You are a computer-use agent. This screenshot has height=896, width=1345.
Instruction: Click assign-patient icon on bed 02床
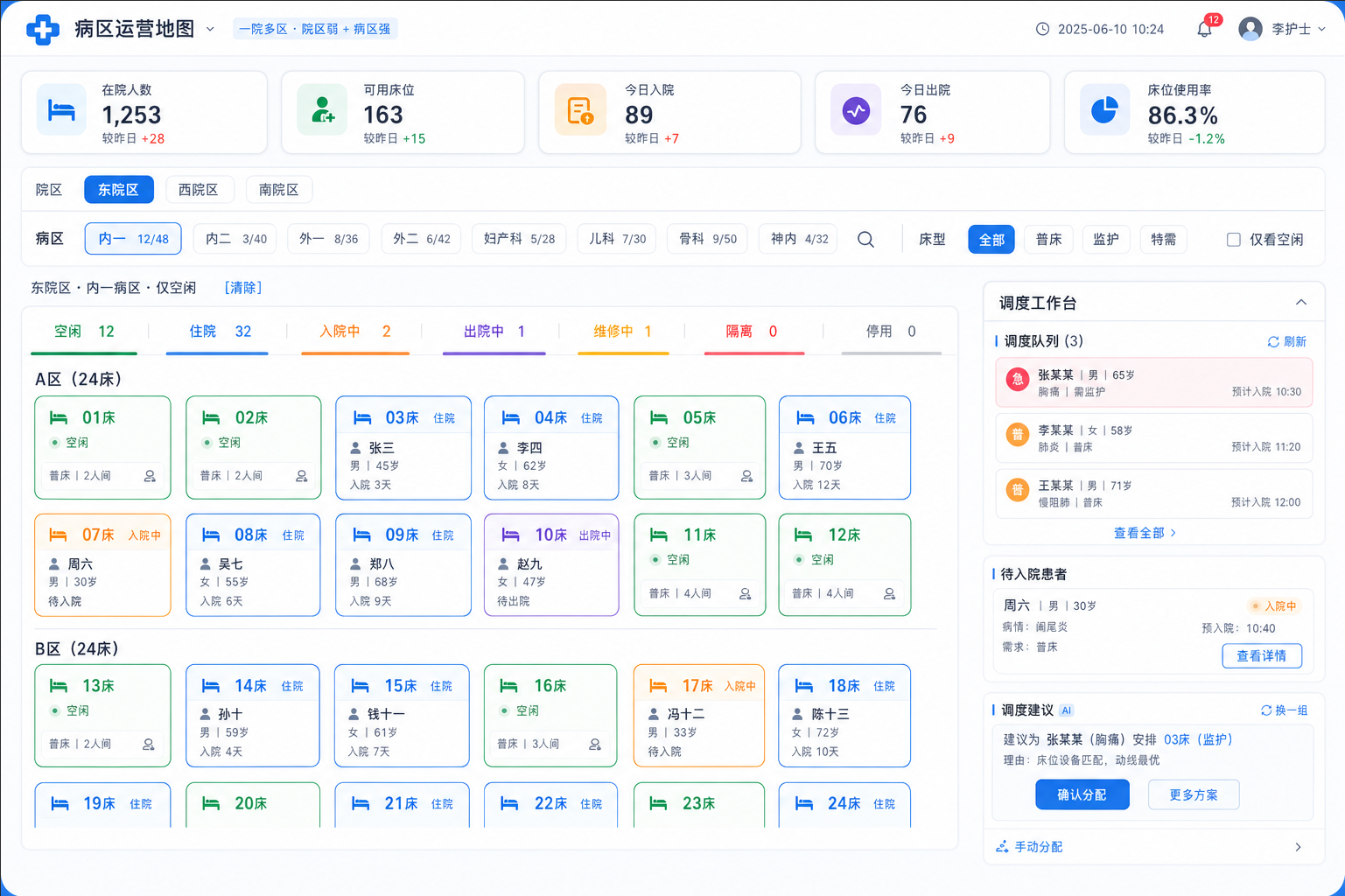[x=301, y=476]
